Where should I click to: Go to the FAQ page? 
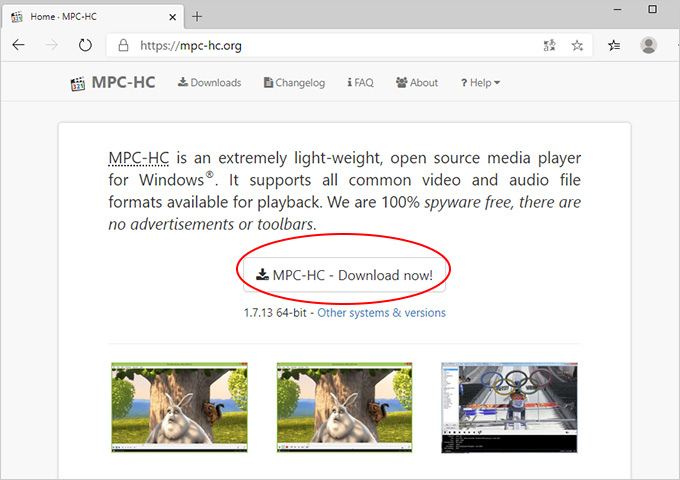[x=360, y=82]
